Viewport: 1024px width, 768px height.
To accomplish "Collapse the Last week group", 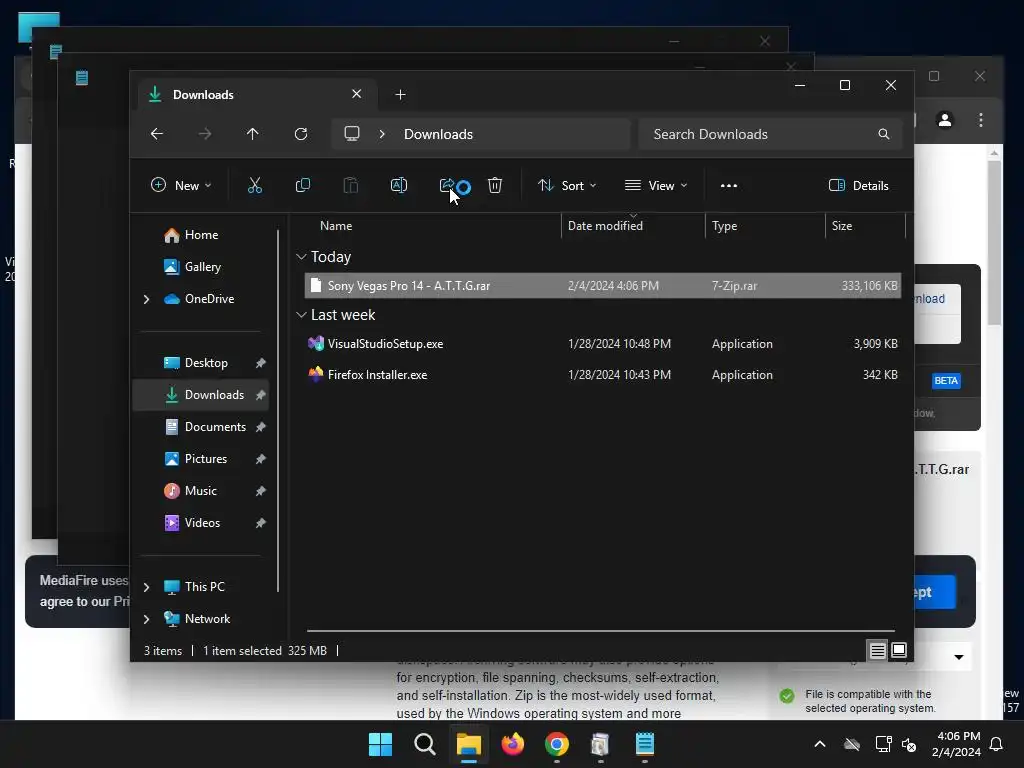I will pos(301,315).
